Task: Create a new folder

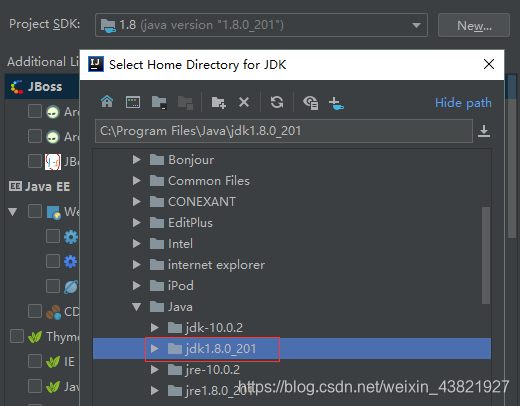Action: click(x=219, y=102)
